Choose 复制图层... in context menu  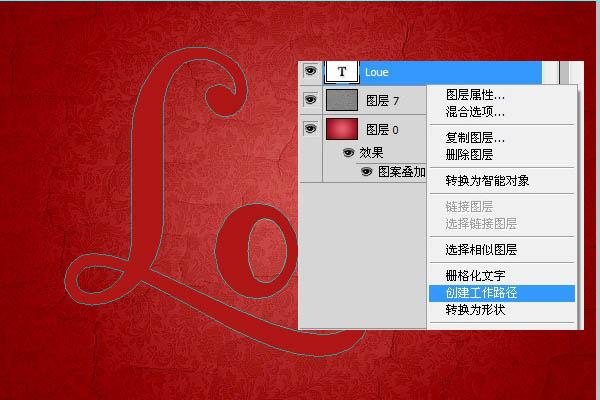(475, 137)
